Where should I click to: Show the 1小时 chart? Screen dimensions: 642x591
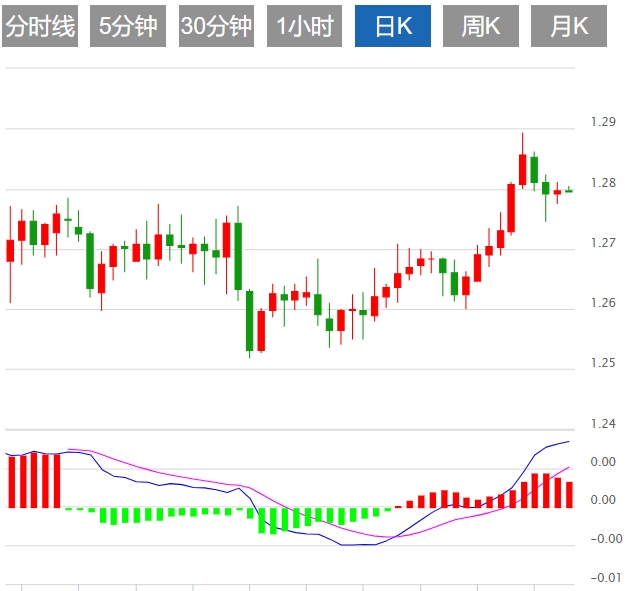[x=304, y=27]
